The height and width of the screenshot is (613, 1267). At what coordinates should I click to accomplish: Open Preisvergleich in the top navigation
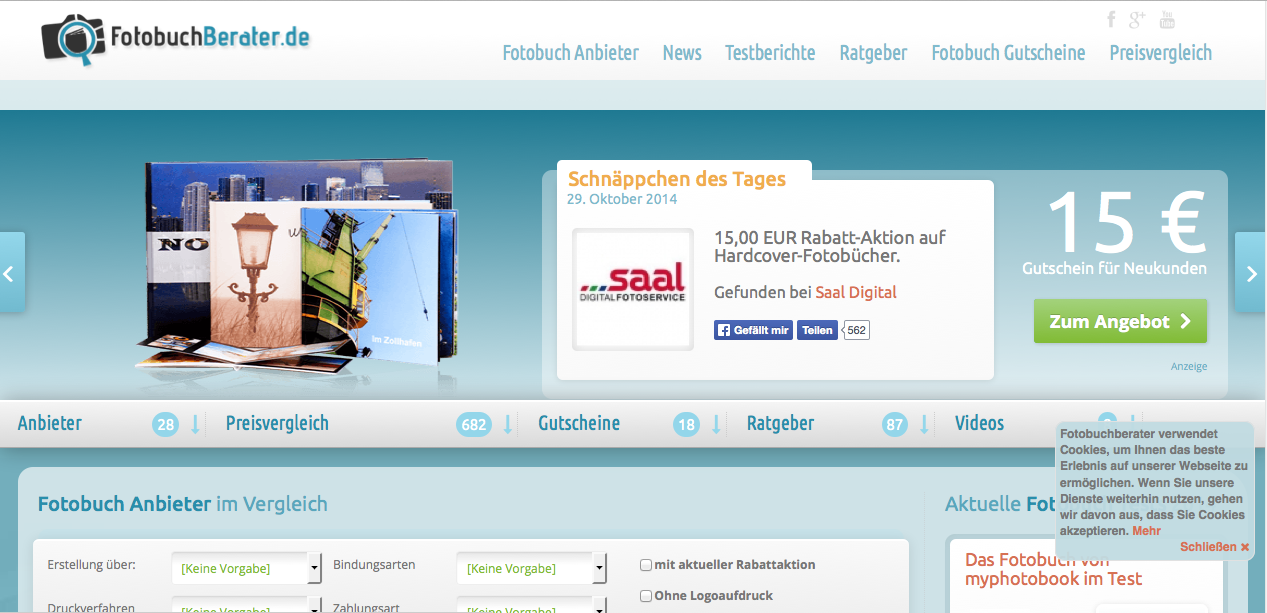pos(1161,53)
